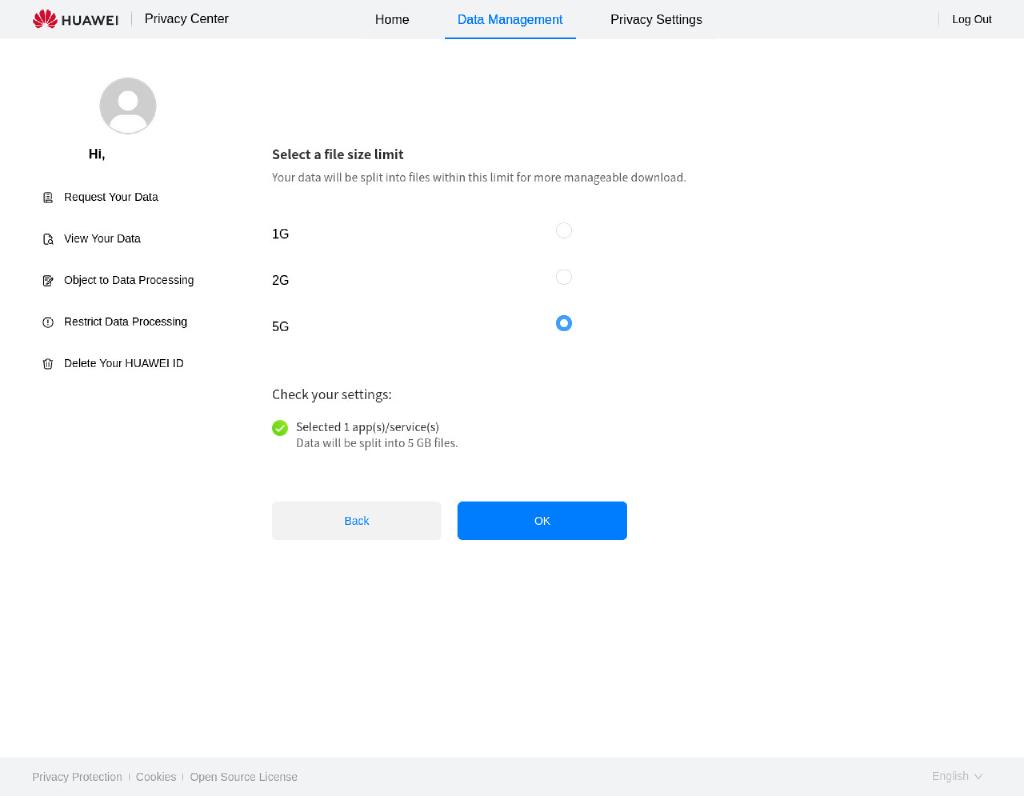Select the 2G file size limit

click(564, 277)
